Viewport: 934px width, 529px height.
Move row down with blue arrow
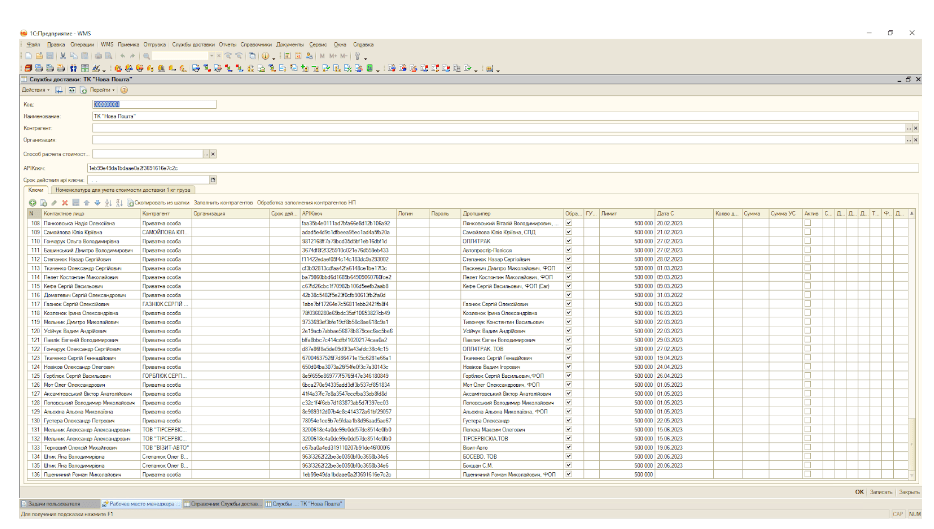click(x=96, y=202)
